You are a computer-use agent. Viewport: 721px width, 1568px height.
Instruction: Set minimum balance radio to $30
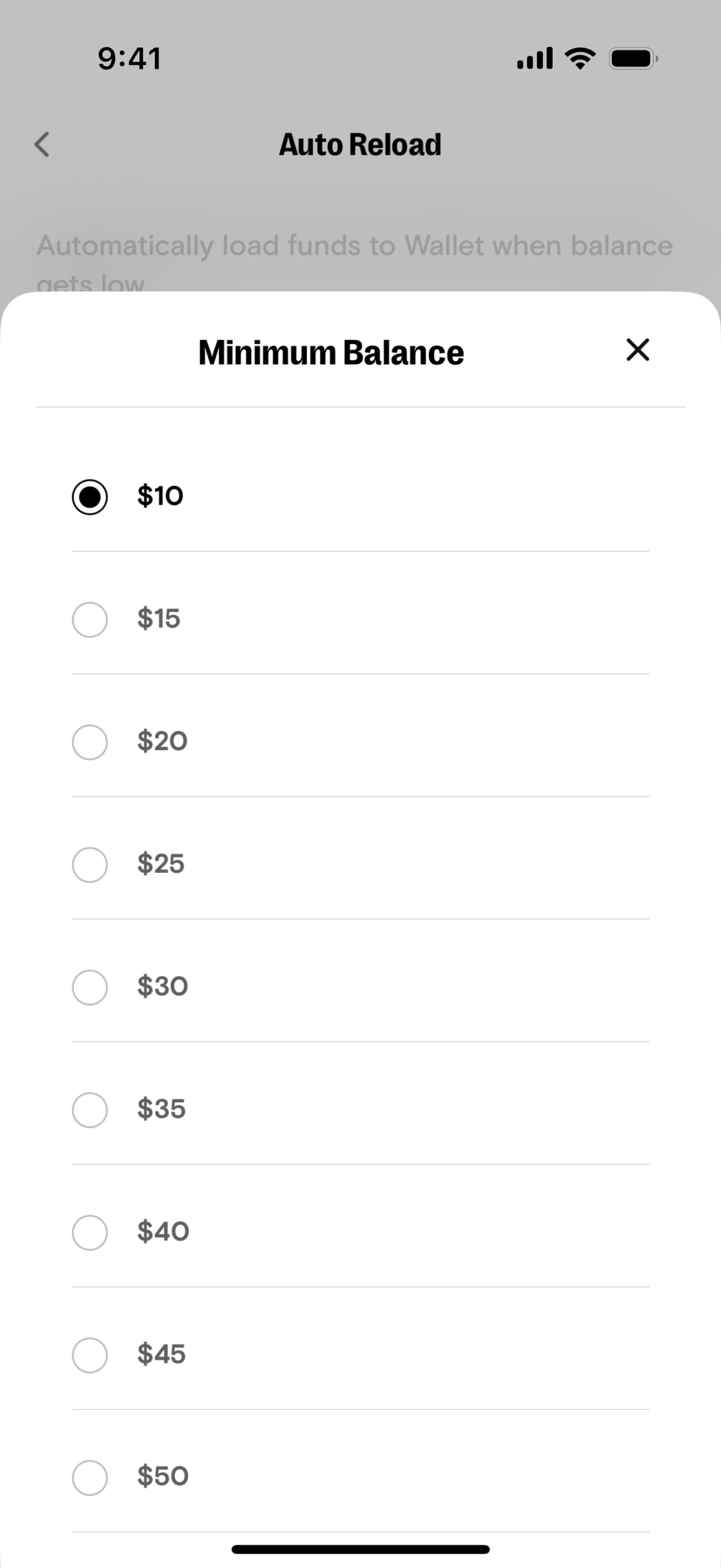click(90, 987)
